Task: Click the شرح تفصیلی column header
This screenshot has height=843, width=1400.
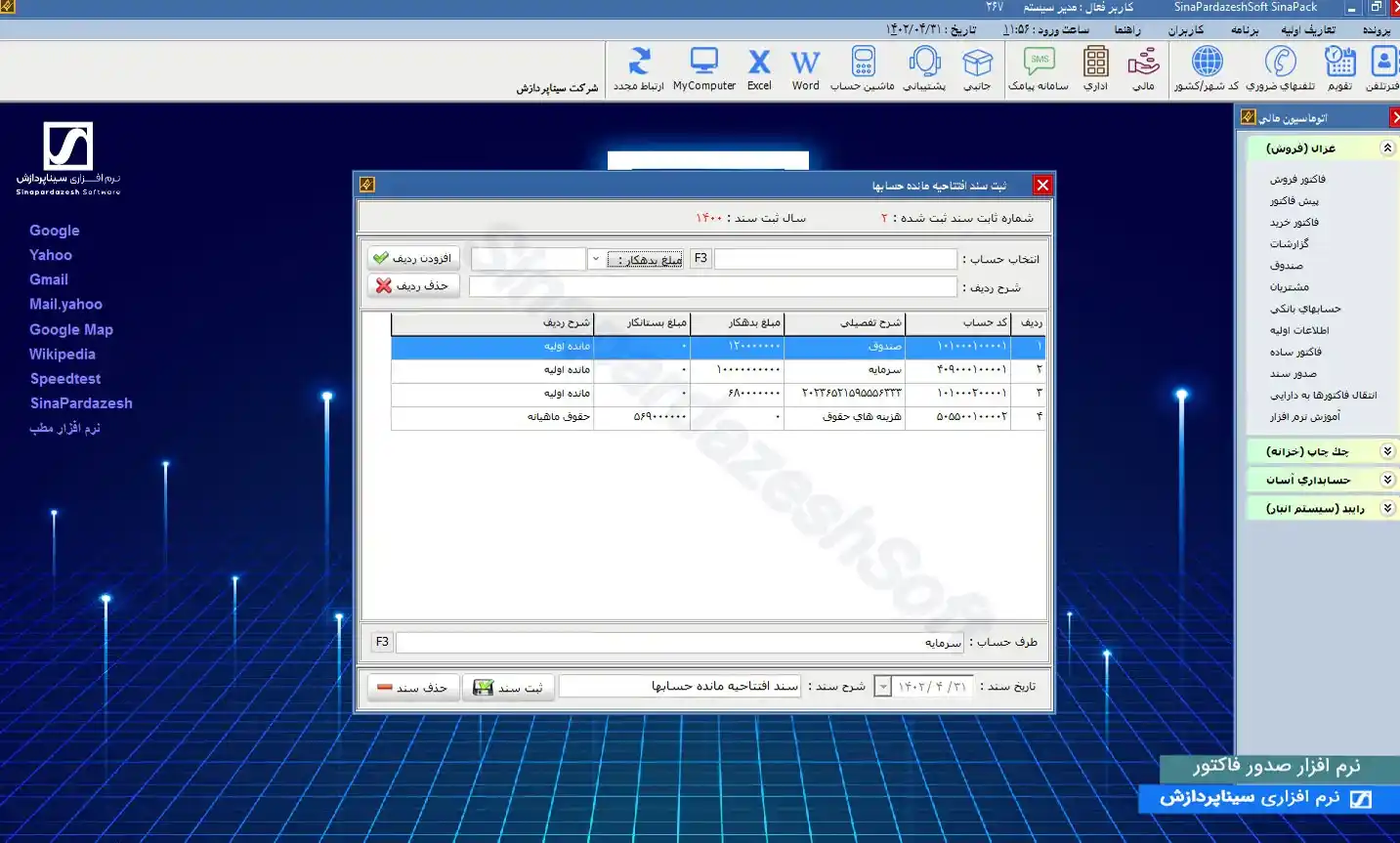Action: click(844, 322)
